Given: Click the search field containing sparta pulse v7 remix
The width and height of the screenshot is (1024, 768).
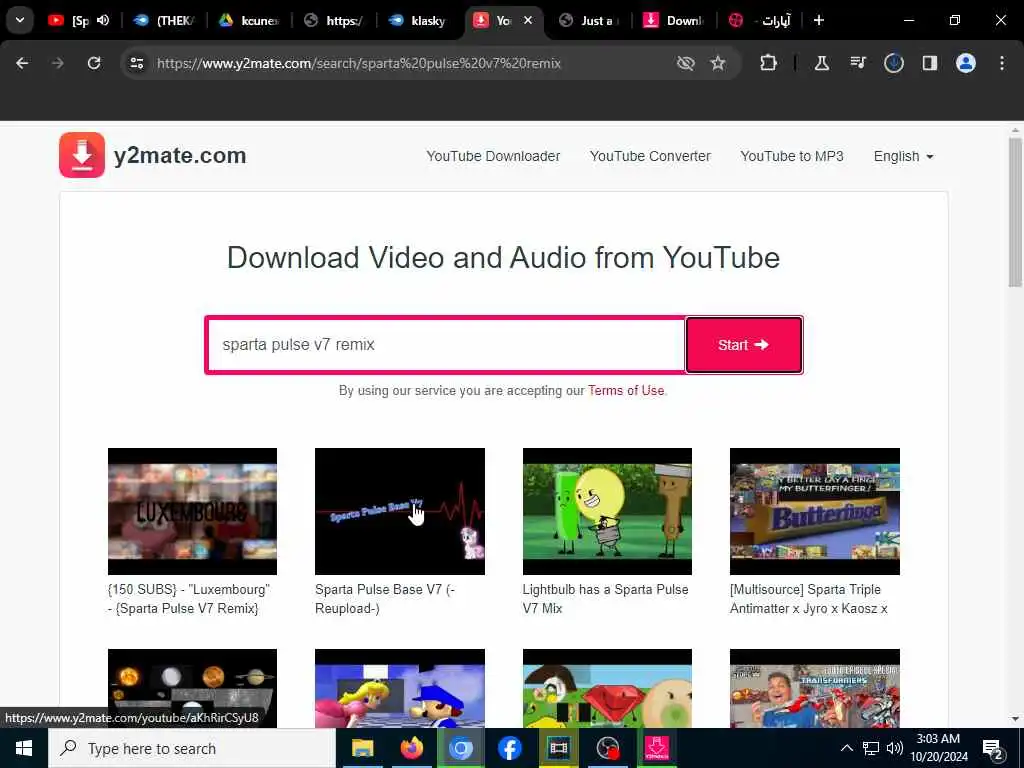Looking at the screenshot, I should point(445,345).
